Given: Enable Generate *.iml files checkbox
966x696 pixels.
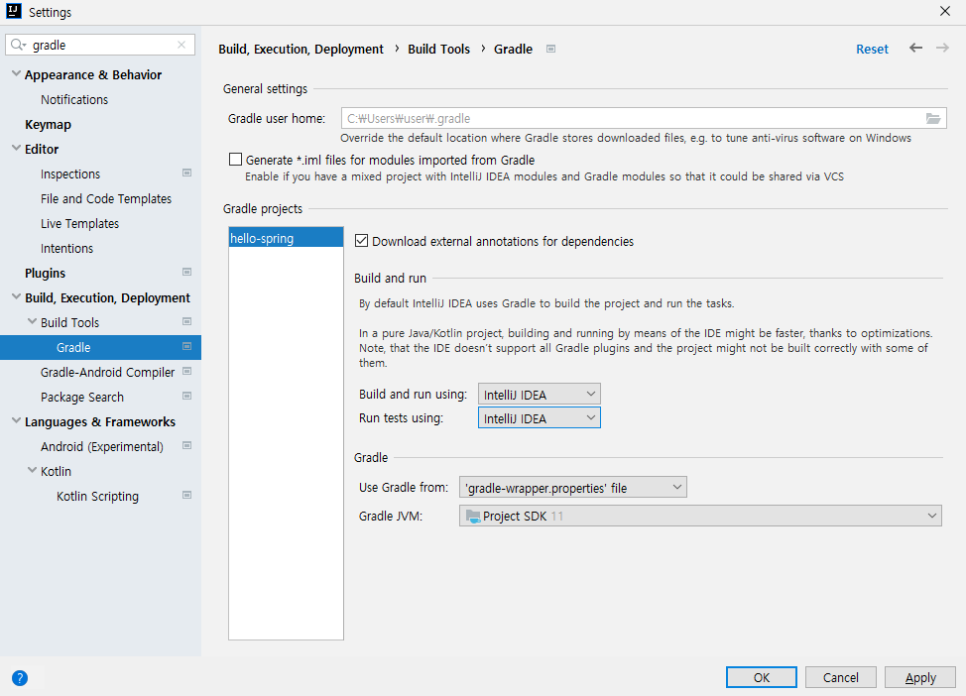Looking at the screenshot, I should point(235,160).
